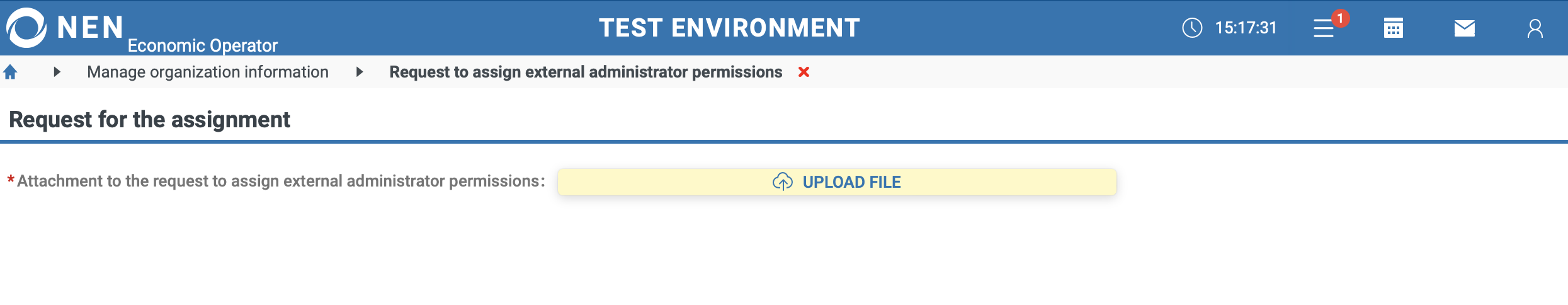Image resolution: width=1568 pixels, height=305 pixels.
Task: Close the current breadcrumb with red X
Action: (804, 72)
